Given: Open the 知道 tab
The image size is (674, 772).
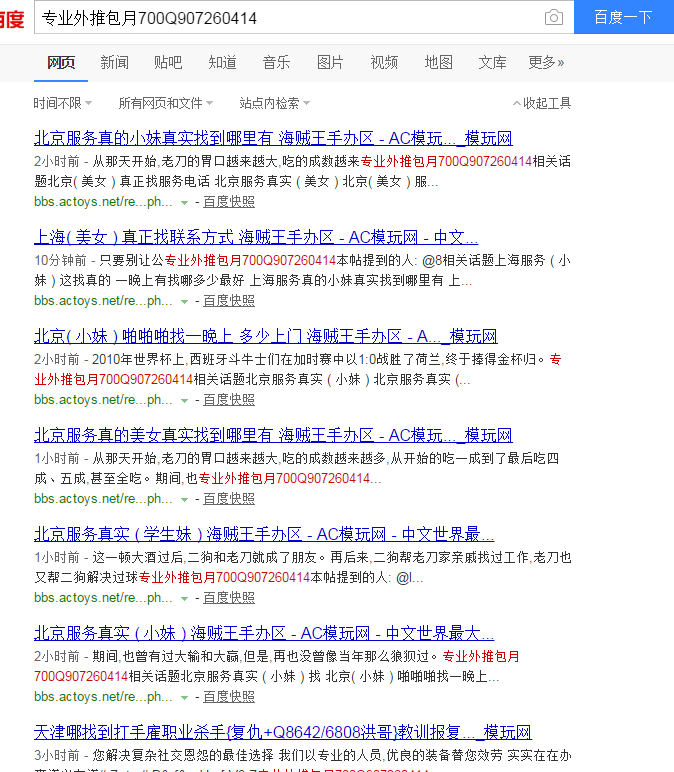Looking at the screenshot, I should click(x=223, y=63).
